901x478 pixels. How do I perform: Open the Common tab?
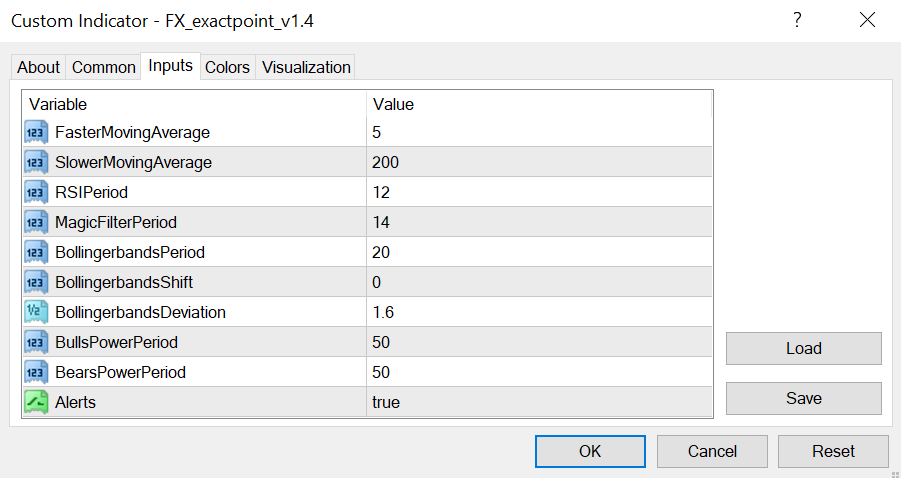click(104, 67)
